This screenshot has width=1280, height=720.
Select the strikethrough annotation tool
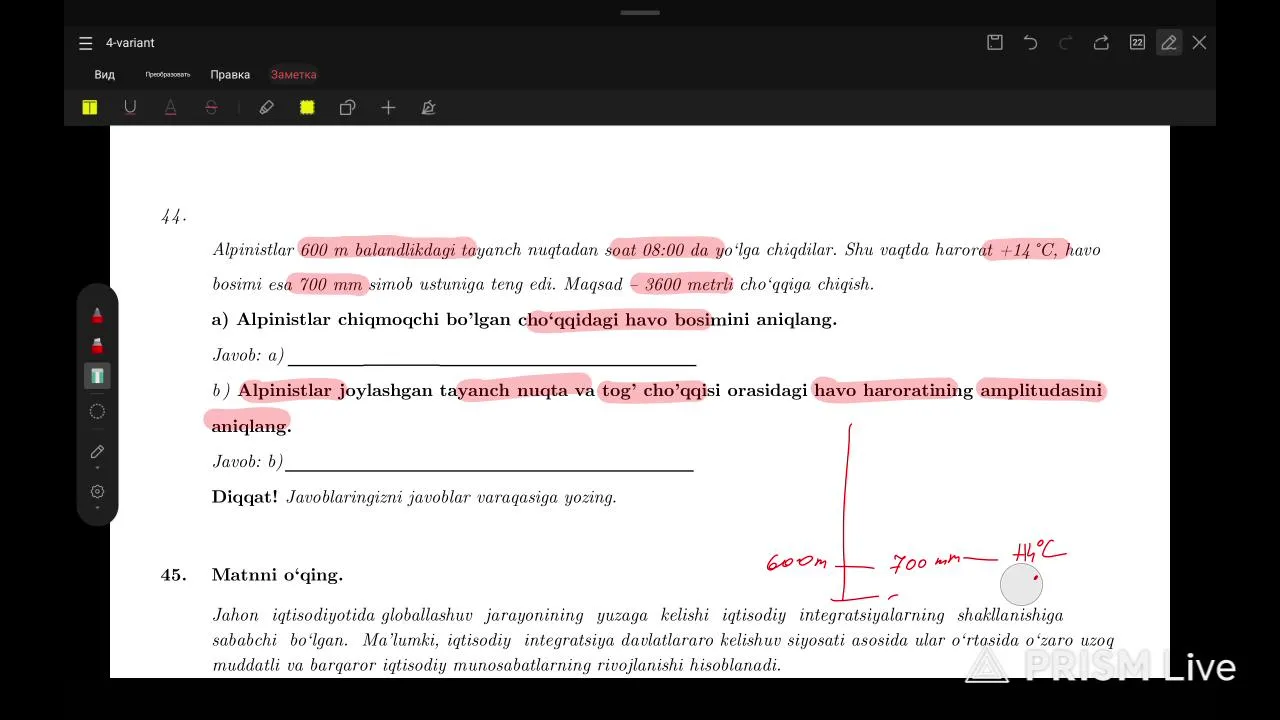211,108
